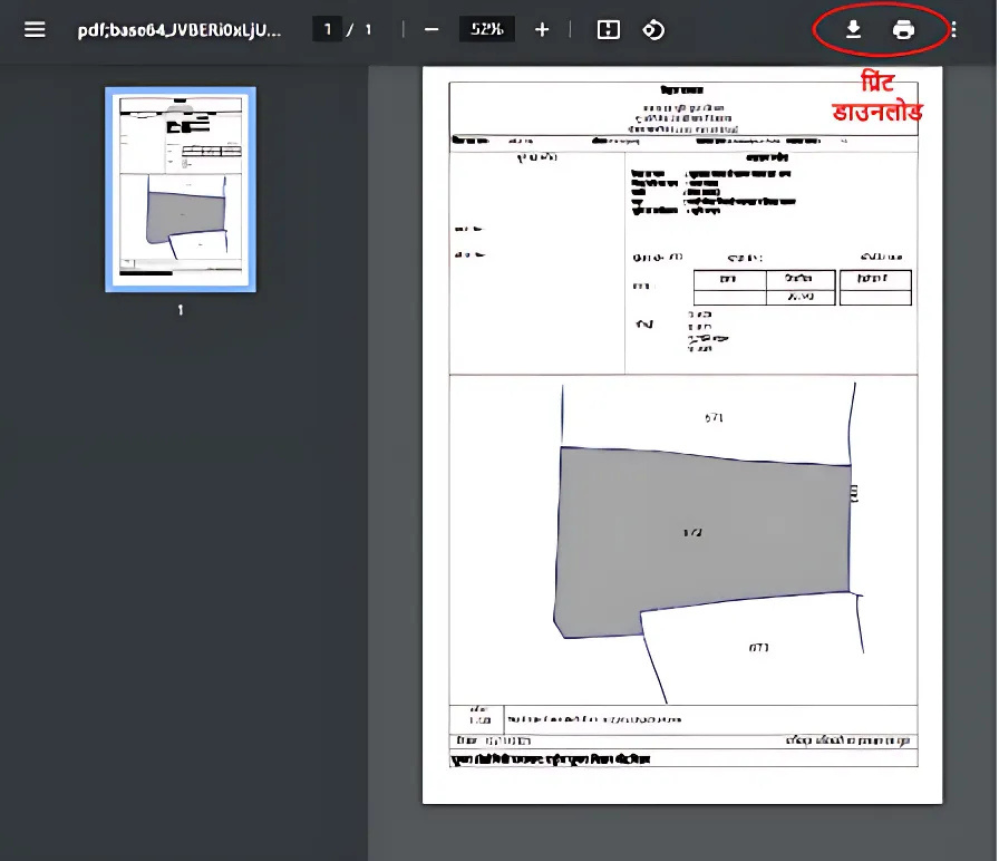Click the current page number field

click(328, 29)
